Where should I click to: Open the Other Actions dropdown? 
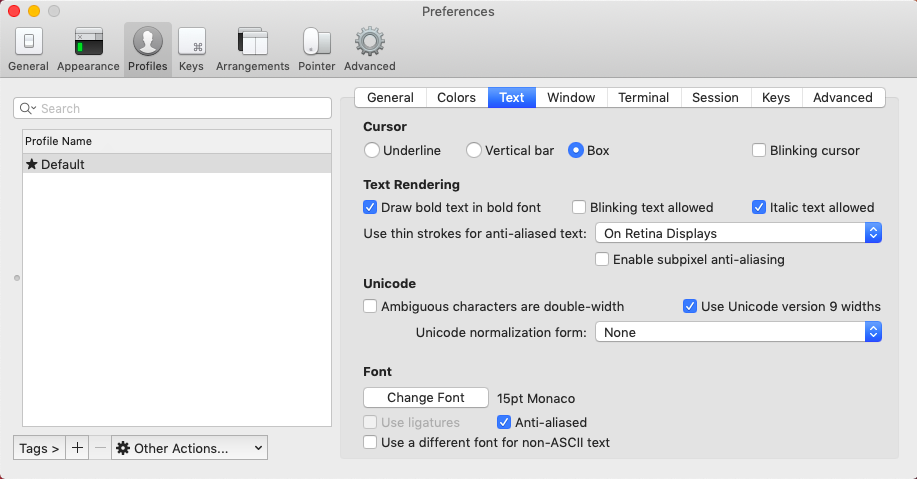coord(190,448)
